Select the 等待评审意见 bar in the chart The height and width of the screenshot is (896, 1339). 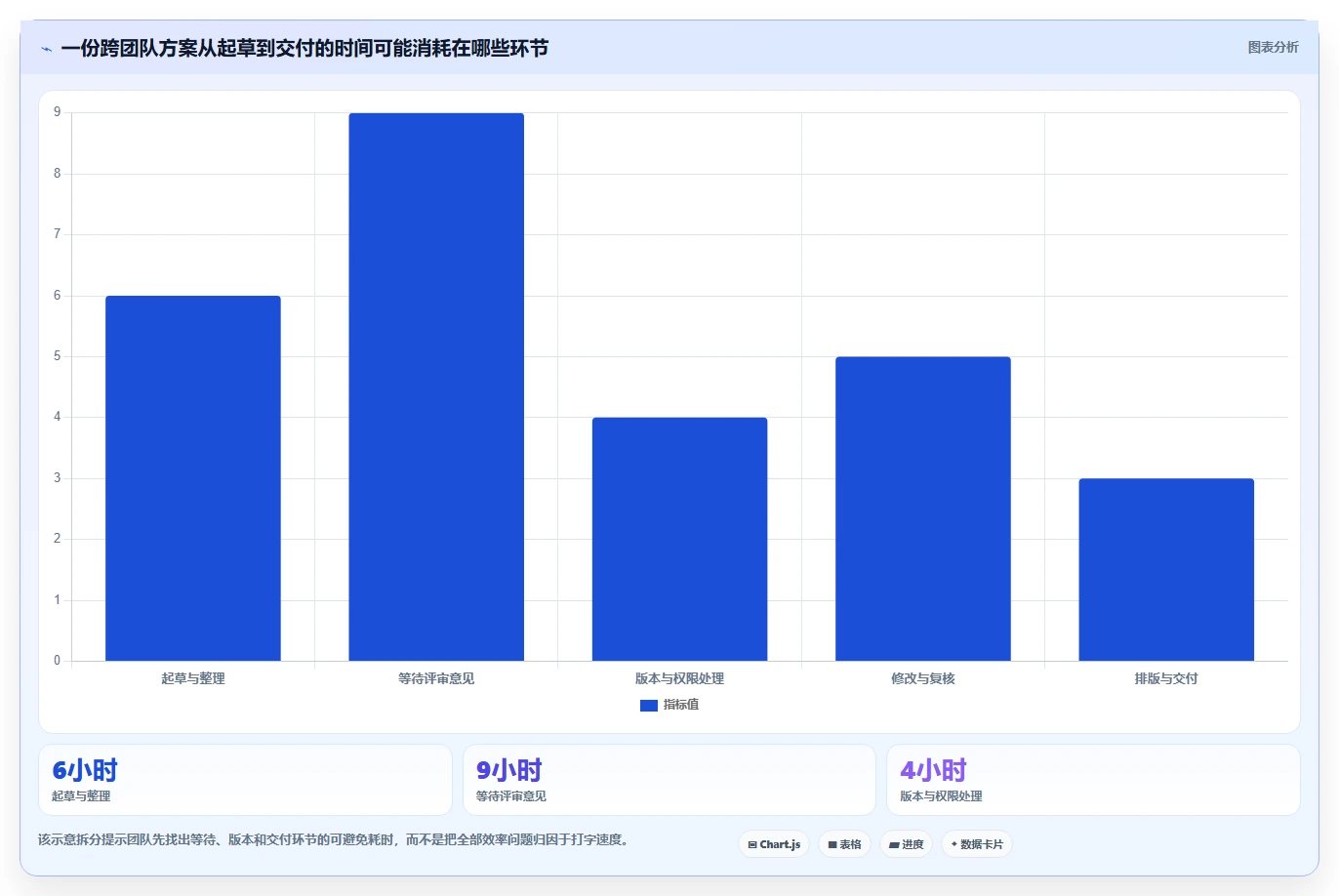436,387
